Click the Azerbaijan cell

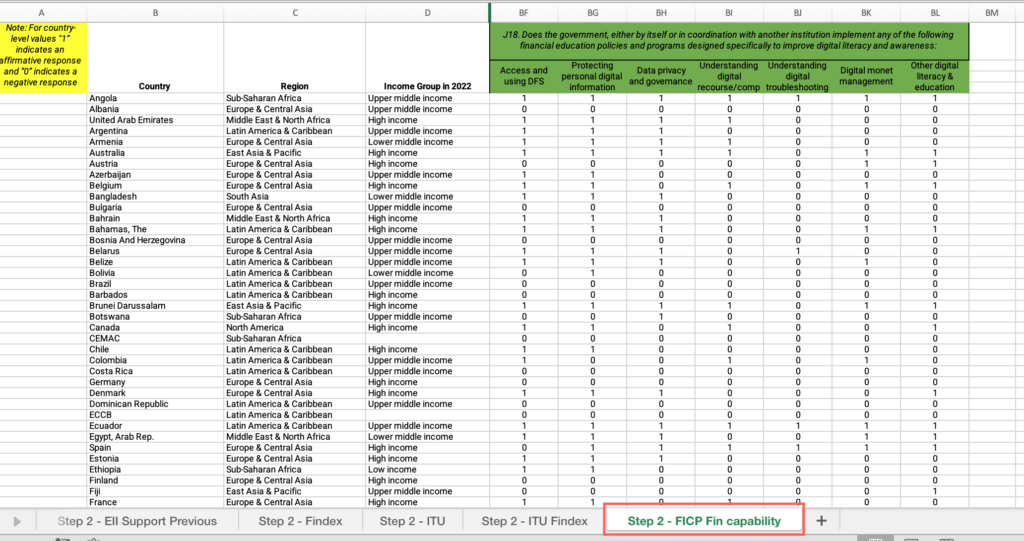(x=155, y=174)
